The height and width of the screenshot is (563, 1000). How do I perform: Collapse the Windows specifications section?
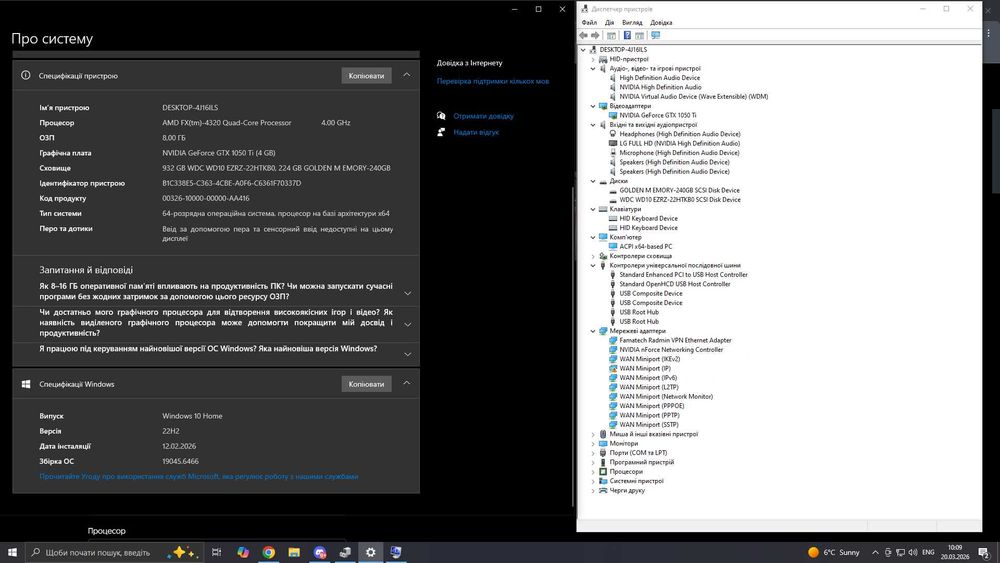tap(407, 384)
